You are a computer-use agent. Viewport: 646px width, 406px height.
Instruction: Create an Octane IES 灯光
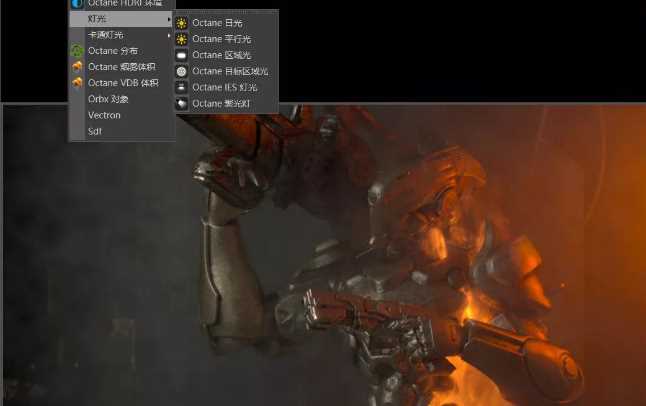tap(226, 87)
